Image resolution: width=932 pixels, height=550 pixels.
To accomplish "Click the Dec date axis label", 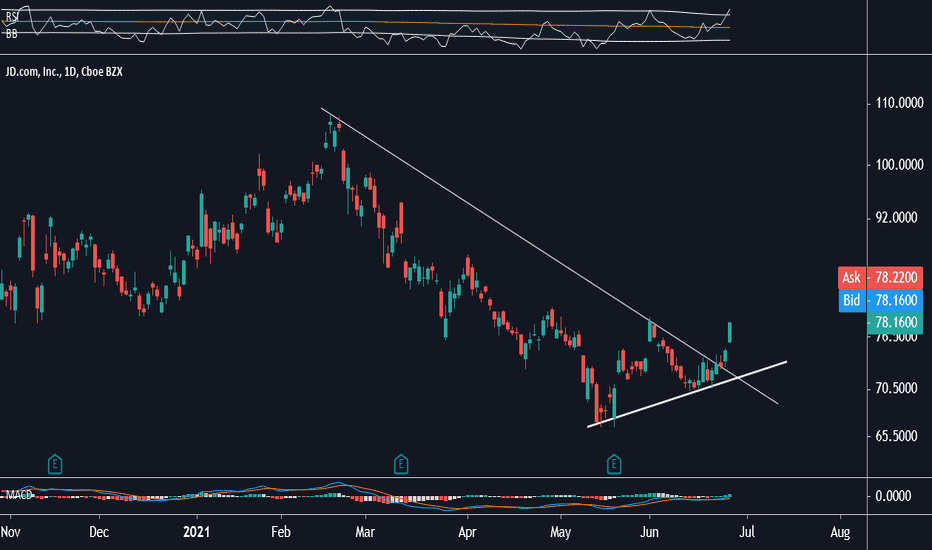I will tap(99, 532).
